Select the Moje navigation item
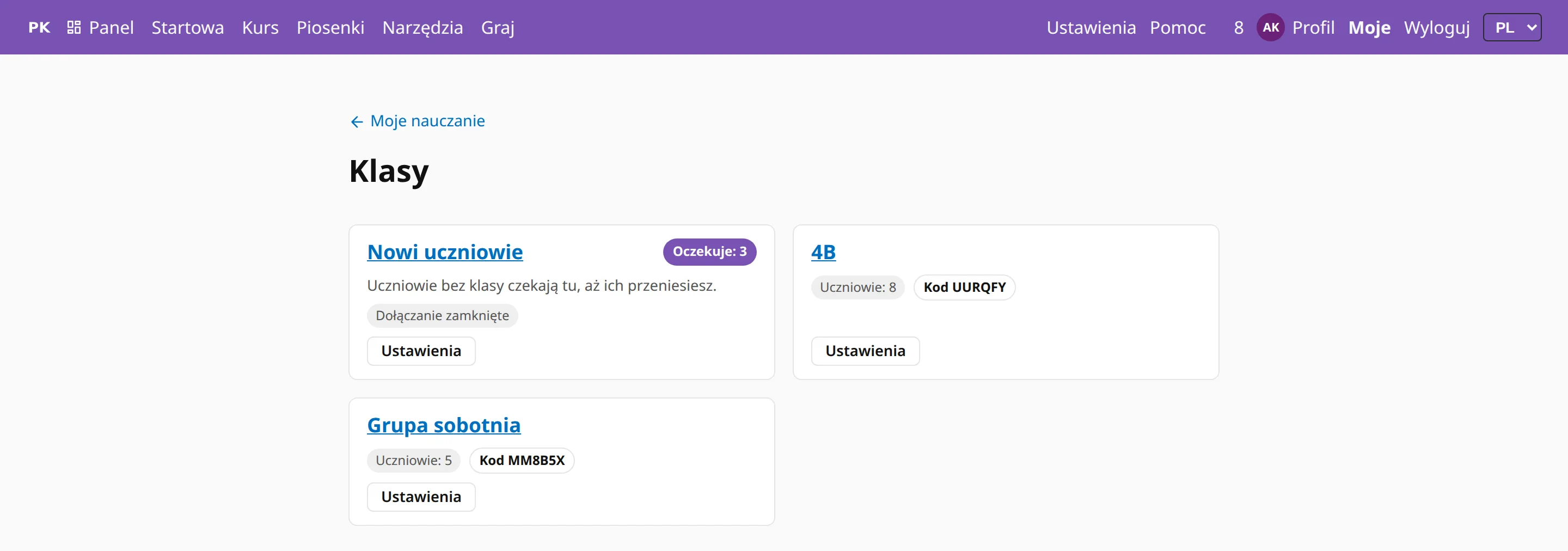1568x551 pixels. [1369, 27]
